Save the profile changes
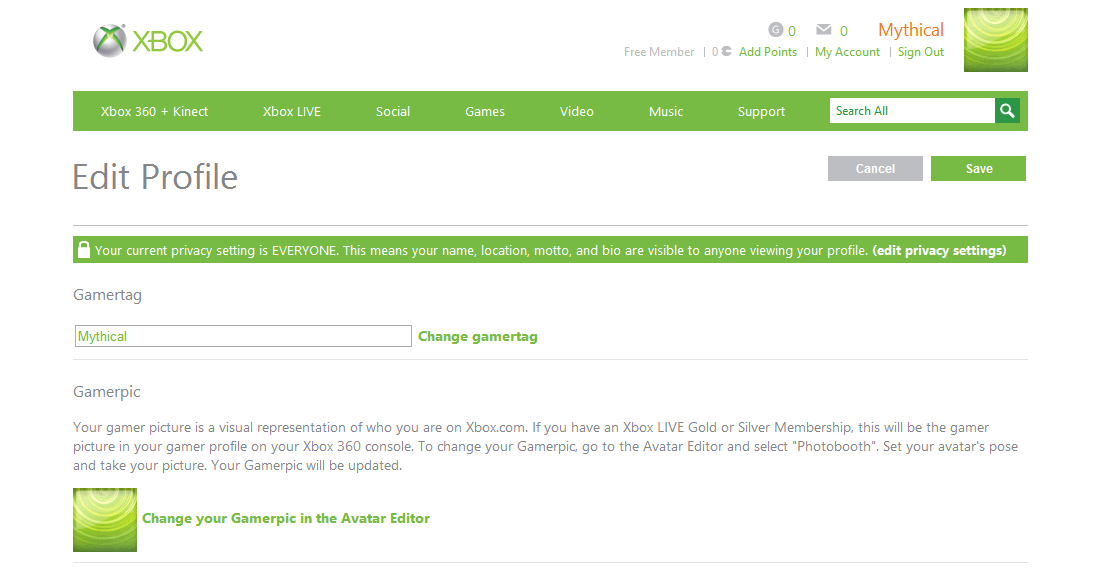This screenshot has height=571, width=1110. coord(978,168)
